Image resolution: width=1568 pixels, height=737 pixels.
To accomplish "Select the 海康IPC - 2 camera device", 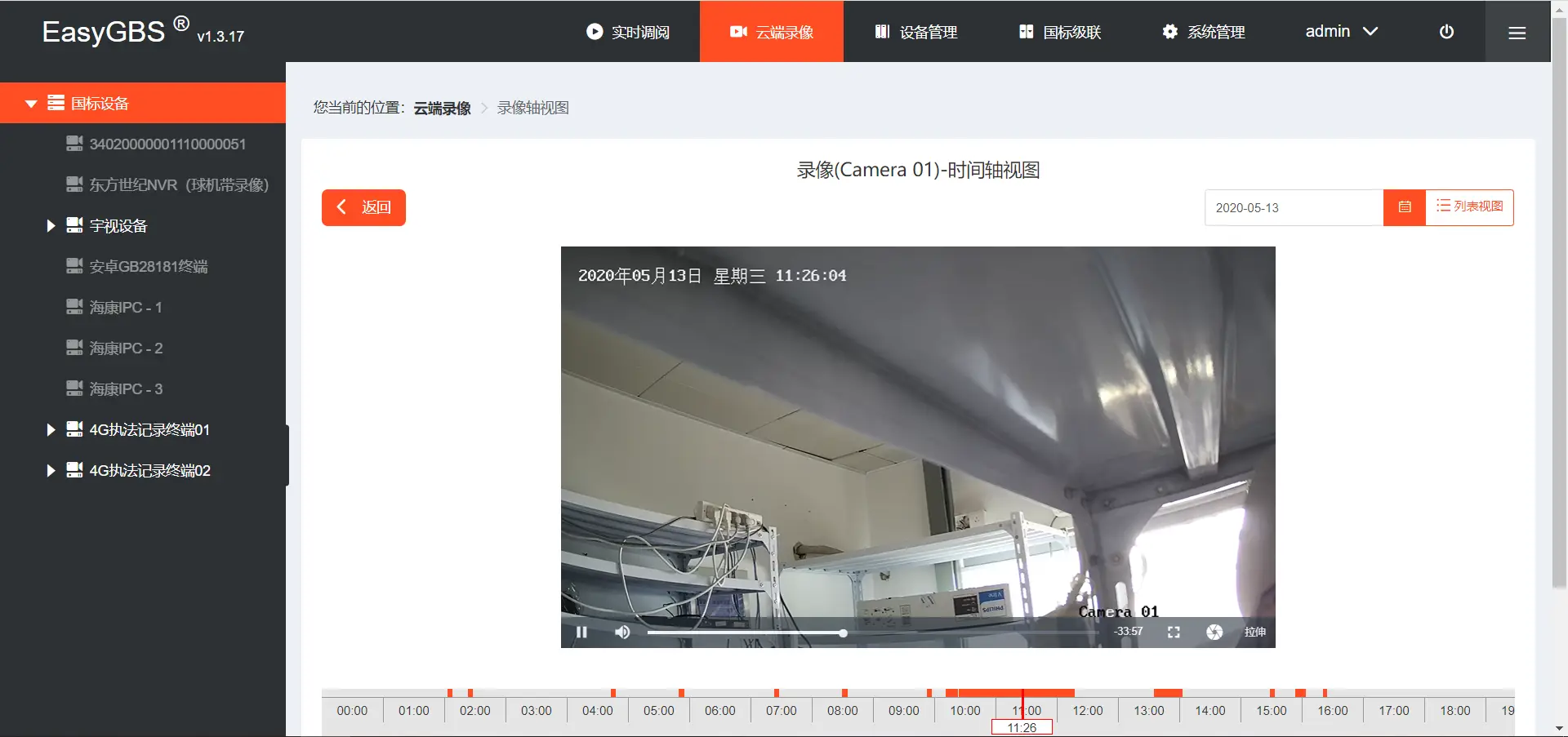I will [x=126, y=349].
